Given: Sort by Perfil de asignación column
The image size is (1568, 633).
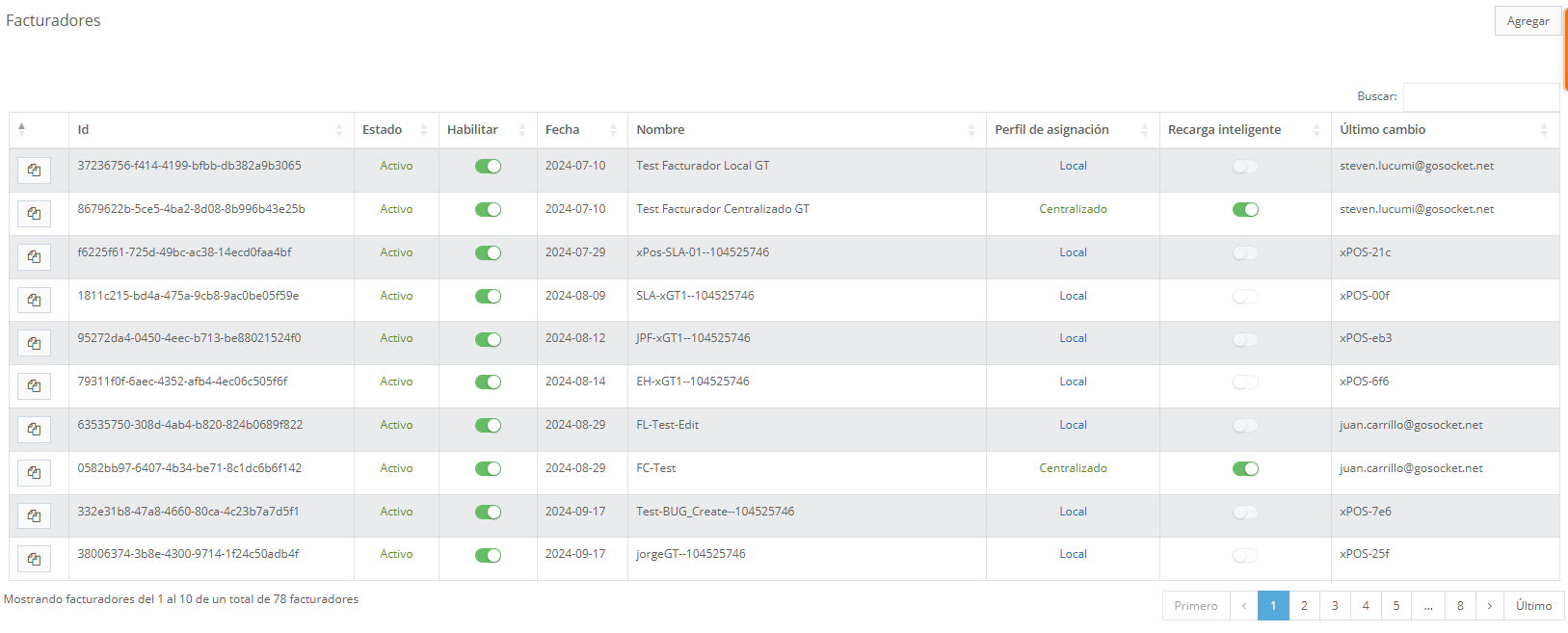Looking at the screenshot, I should 1073,130.
